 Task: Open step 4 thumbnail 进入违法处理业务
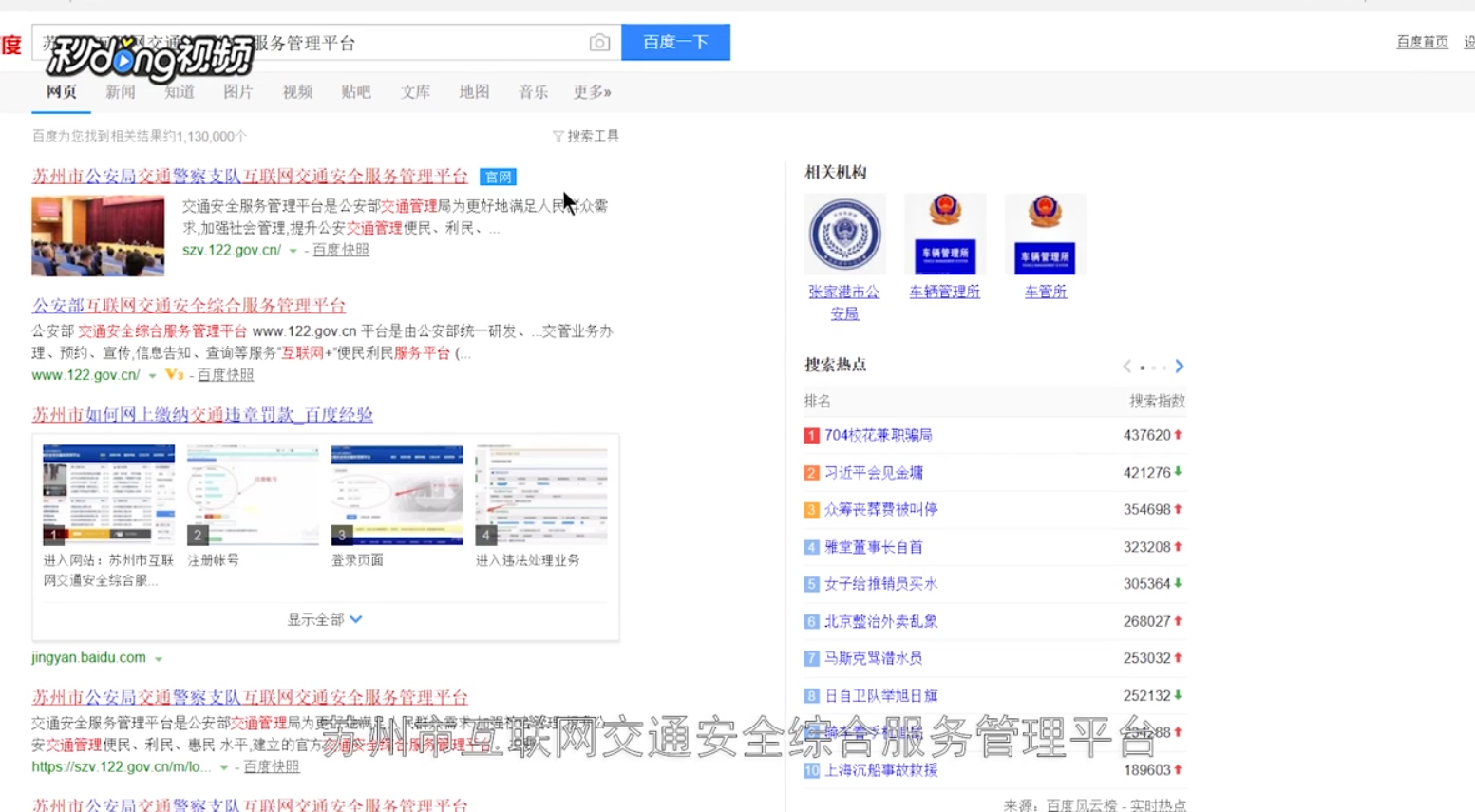pos(541,495)
